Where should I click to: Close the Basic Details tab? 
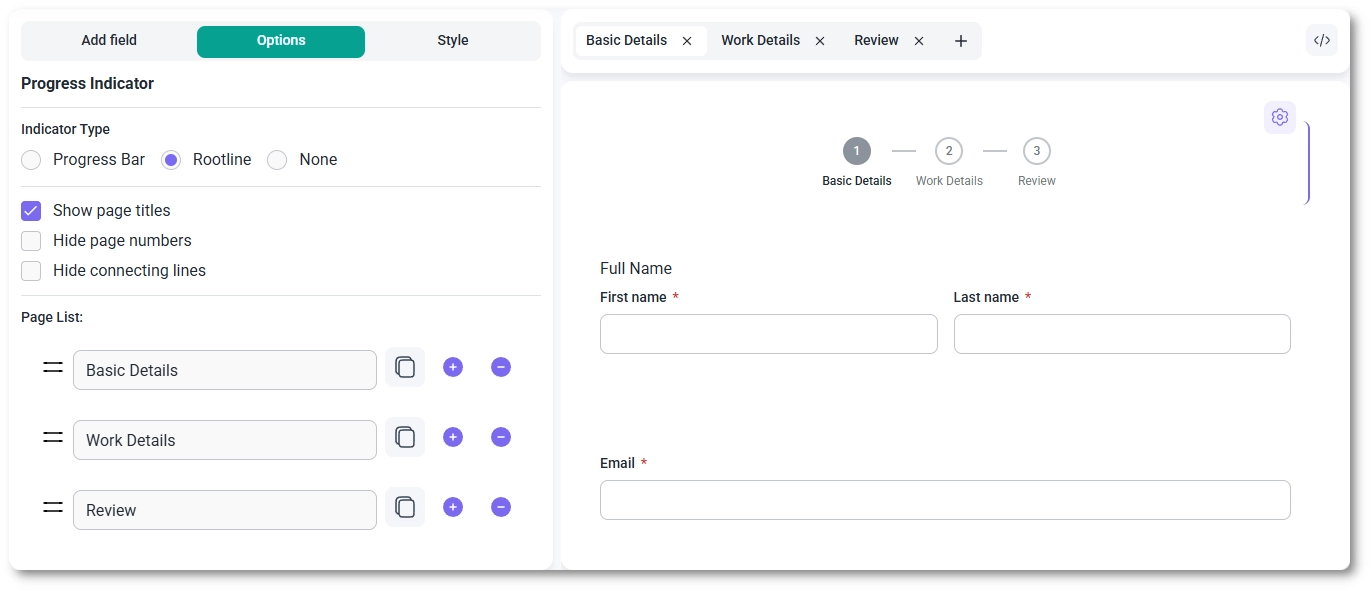(687, 41)
